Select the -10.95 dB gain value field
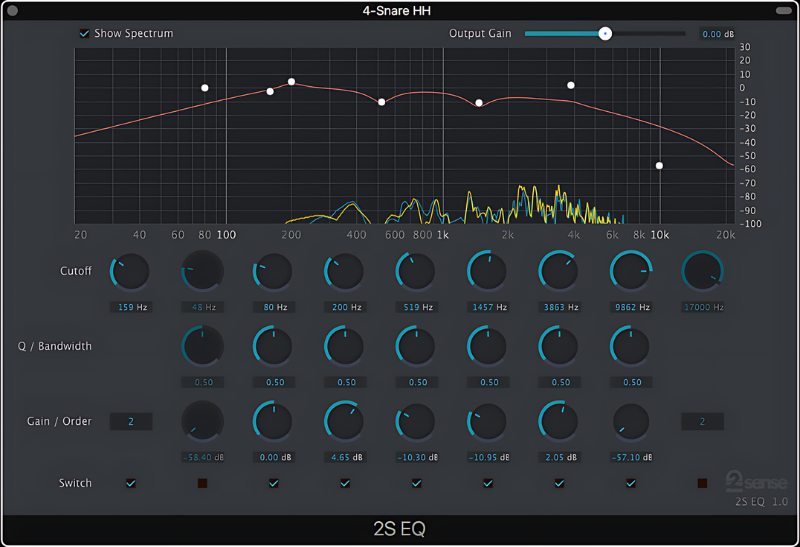The height and width of the screenshot is (547, 800). click(488, 457)
